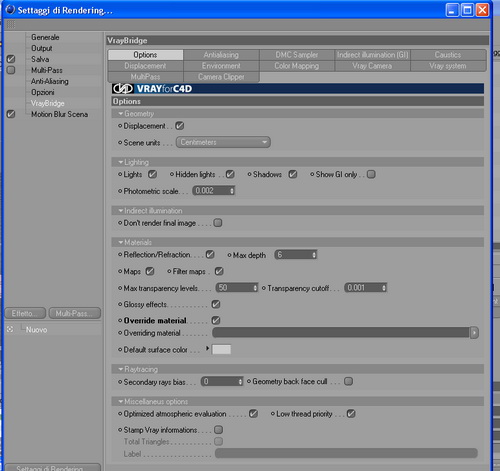Click the parameter dot beside Secondary rays bias
This screenshot has width=500, height=471.
(x=120, y=382)
